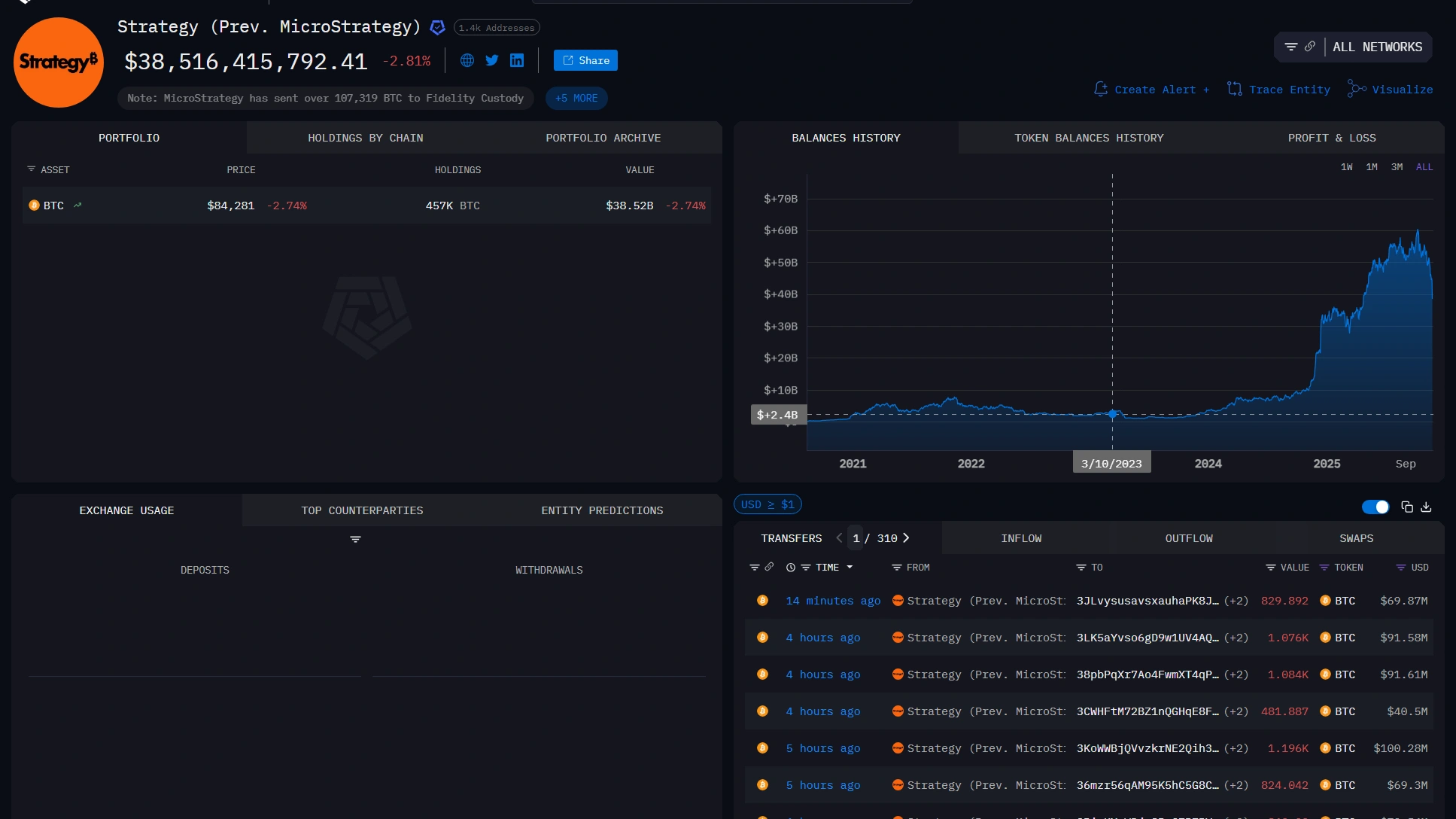Click the FROM column filter icon
The image size is (1456, 819).
[x=896, y=568]
